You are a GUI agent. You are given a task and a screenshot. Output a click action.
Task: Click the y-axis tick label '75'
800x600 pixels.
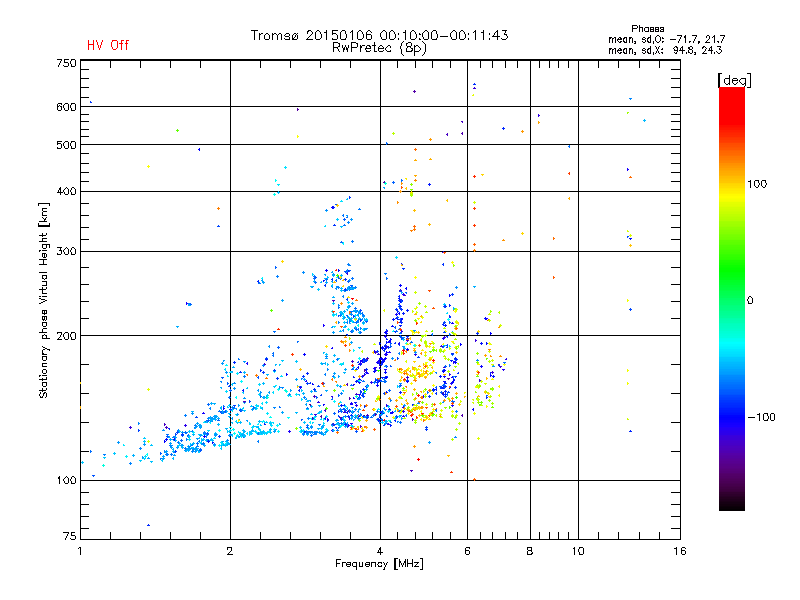tap(70, 536)
